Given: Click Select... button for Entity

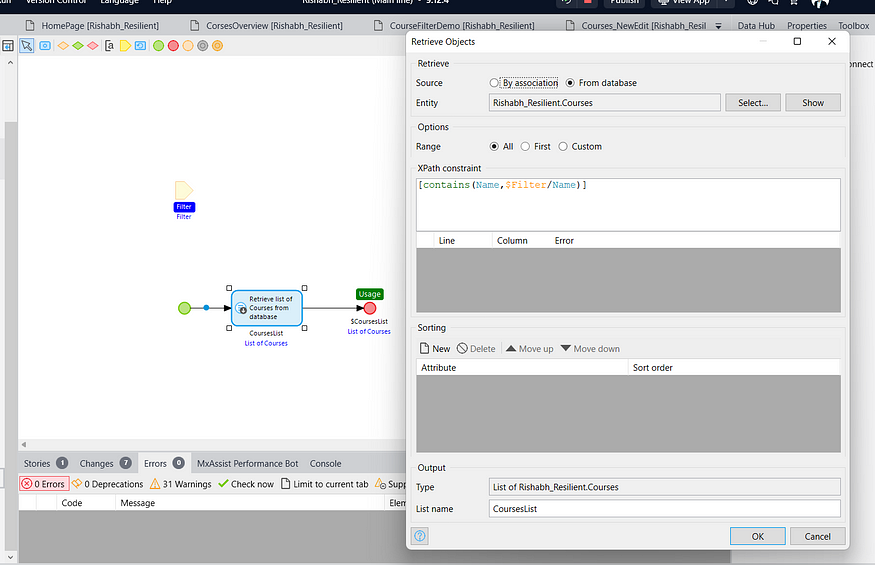Looking at the screenshot, I should [x=753, y=103].
